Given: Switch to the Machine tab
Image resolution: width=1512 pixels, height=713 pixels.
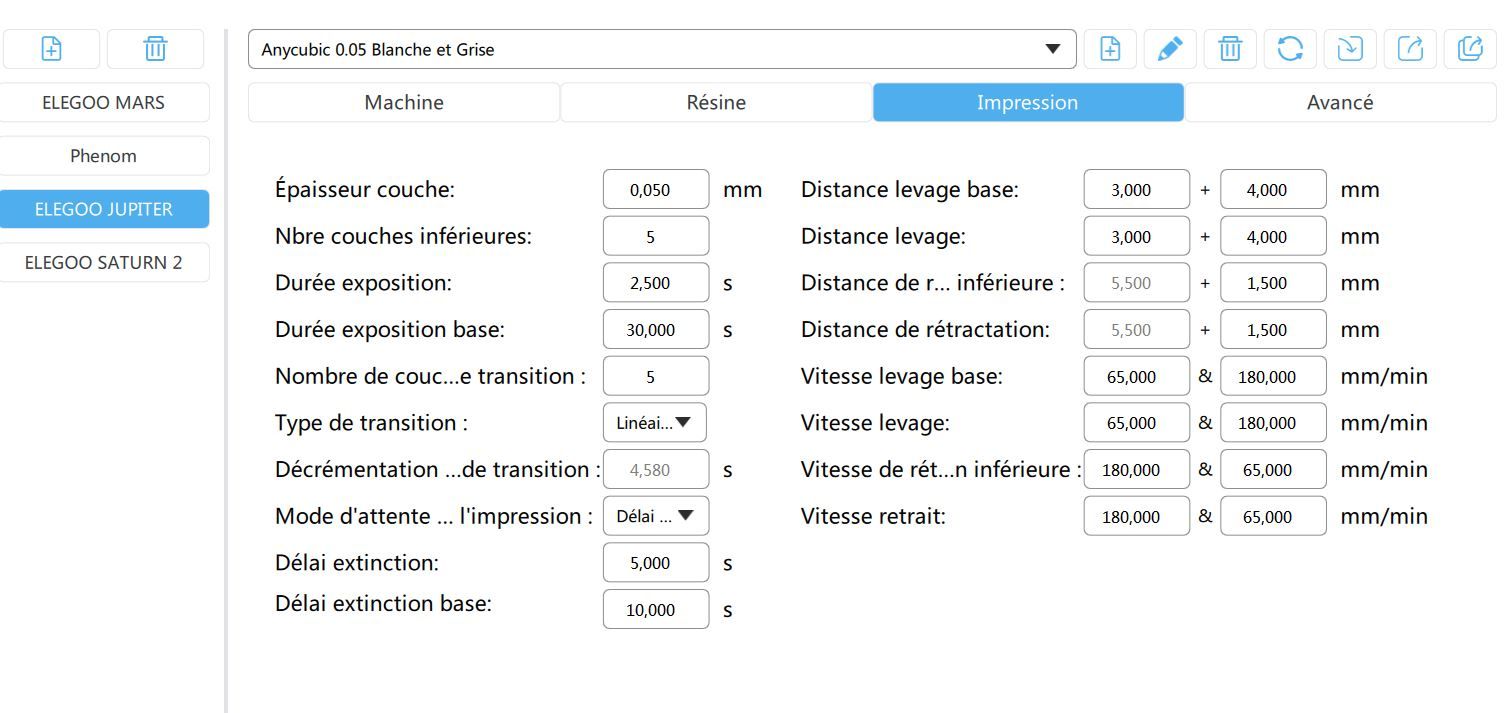Looking at the screenshot, I should (x=404, y=102).
